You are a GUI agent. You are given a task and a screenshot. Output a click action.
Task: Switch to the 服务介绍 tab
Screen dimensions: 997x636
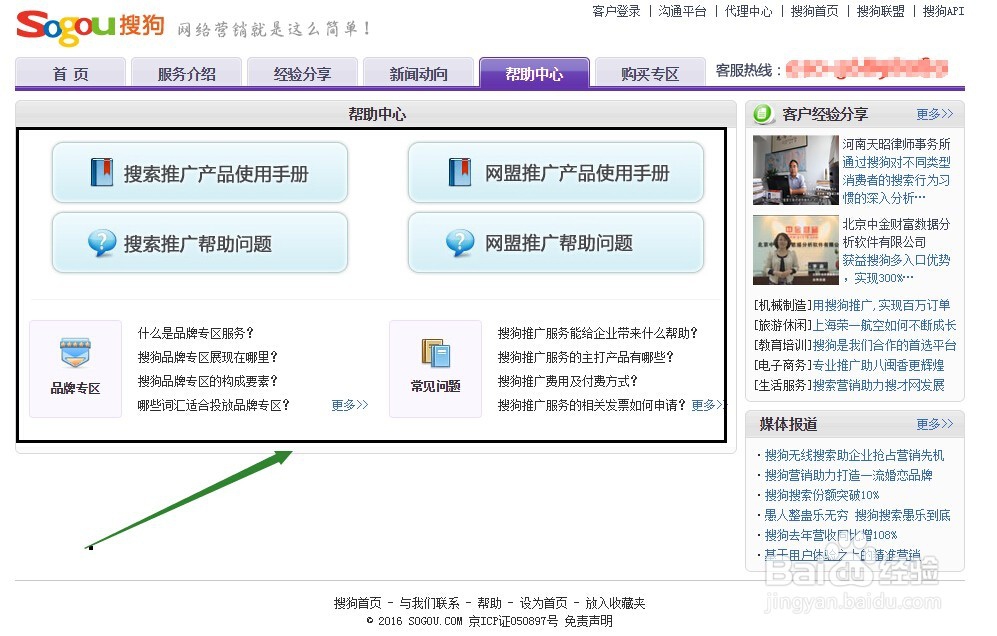pos(186,72)
